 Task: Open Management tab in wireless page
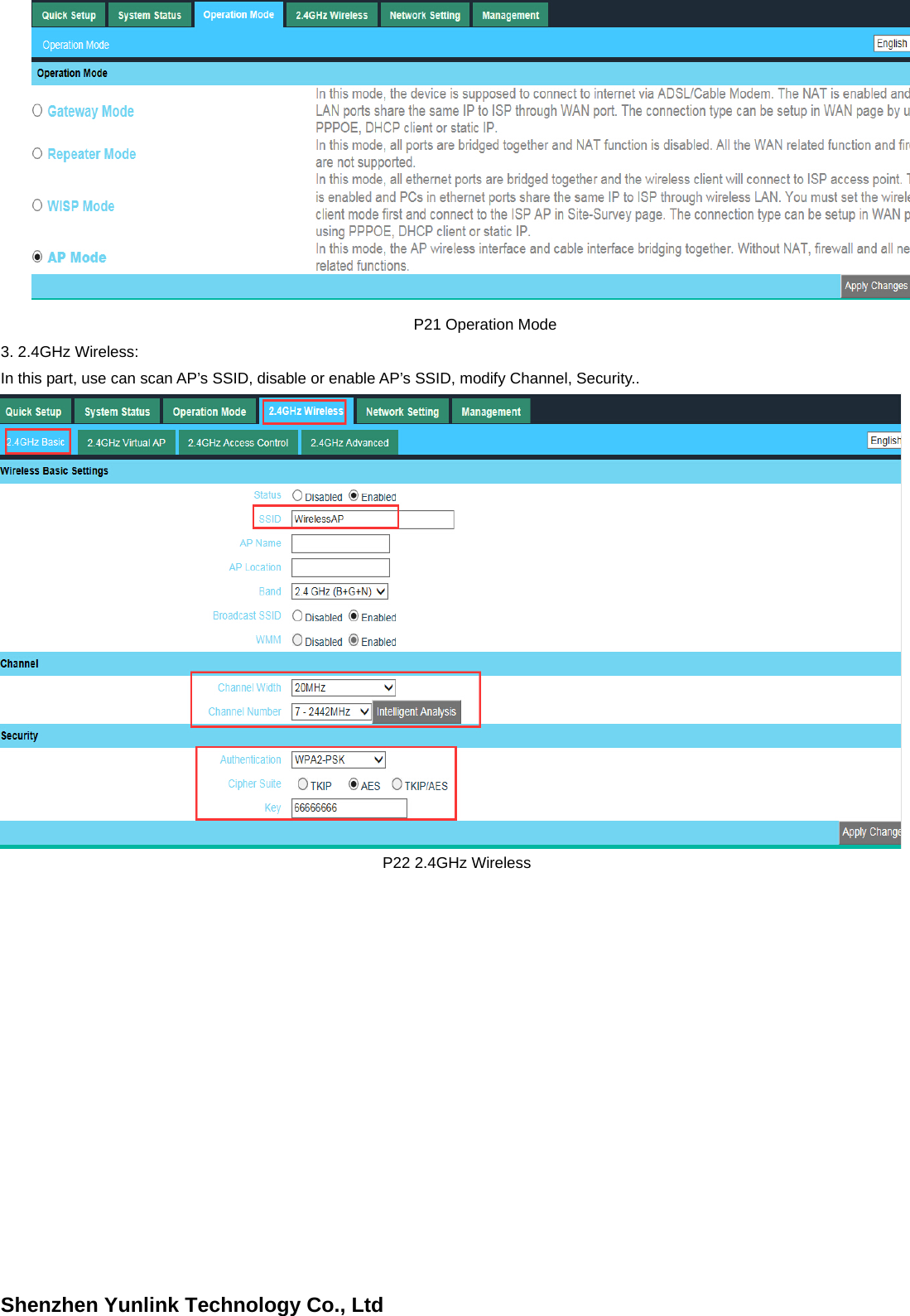tap(491, 412)
